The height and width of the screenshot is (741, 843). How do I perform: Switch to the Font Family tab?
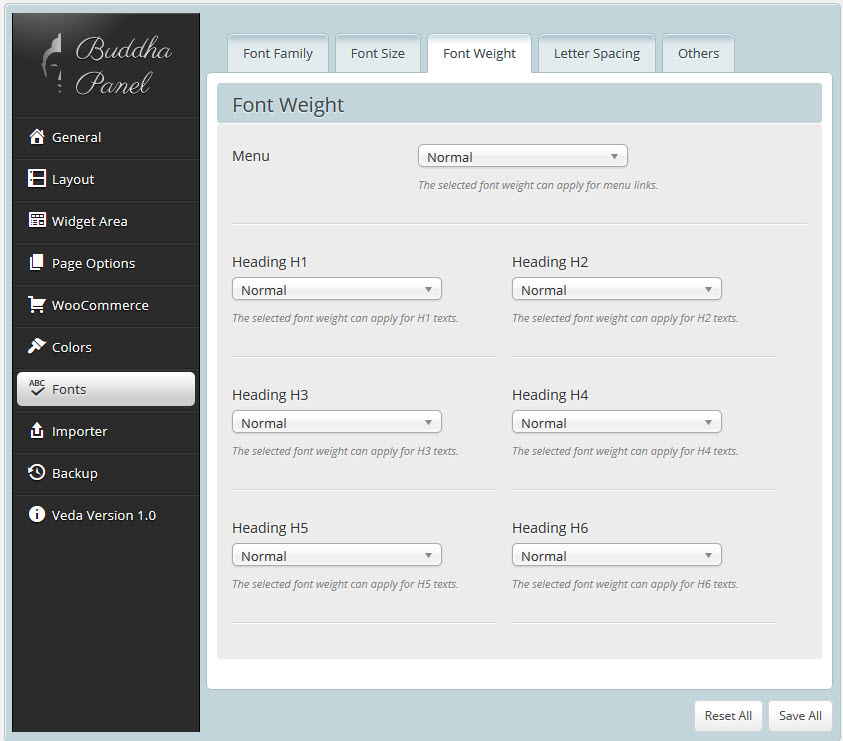[278, 54]
